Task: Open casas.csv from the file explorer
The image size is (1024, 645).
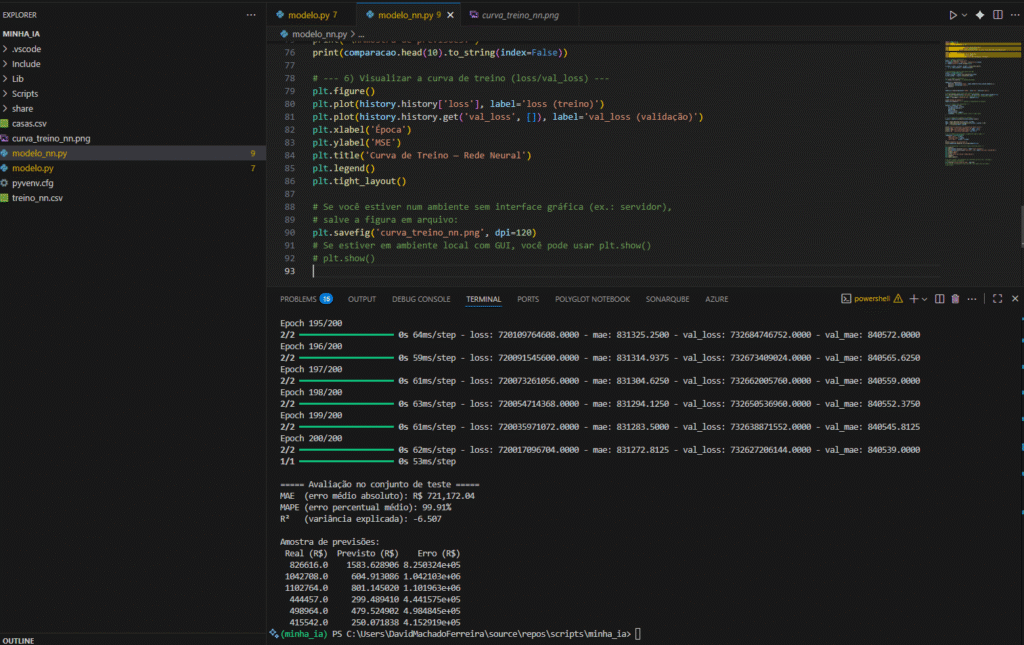Action: 29,123
